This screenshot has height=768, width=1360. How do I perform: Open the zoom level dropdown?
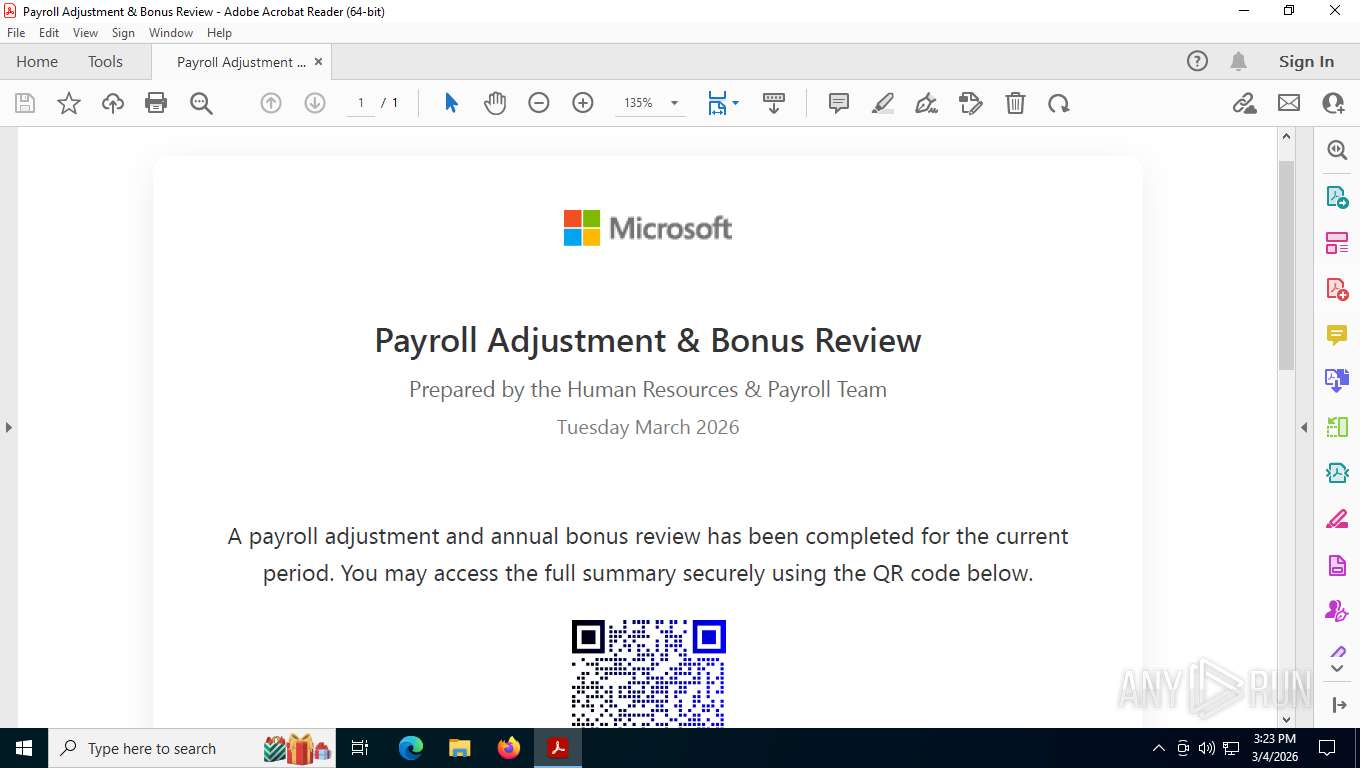tap(674, 103)
